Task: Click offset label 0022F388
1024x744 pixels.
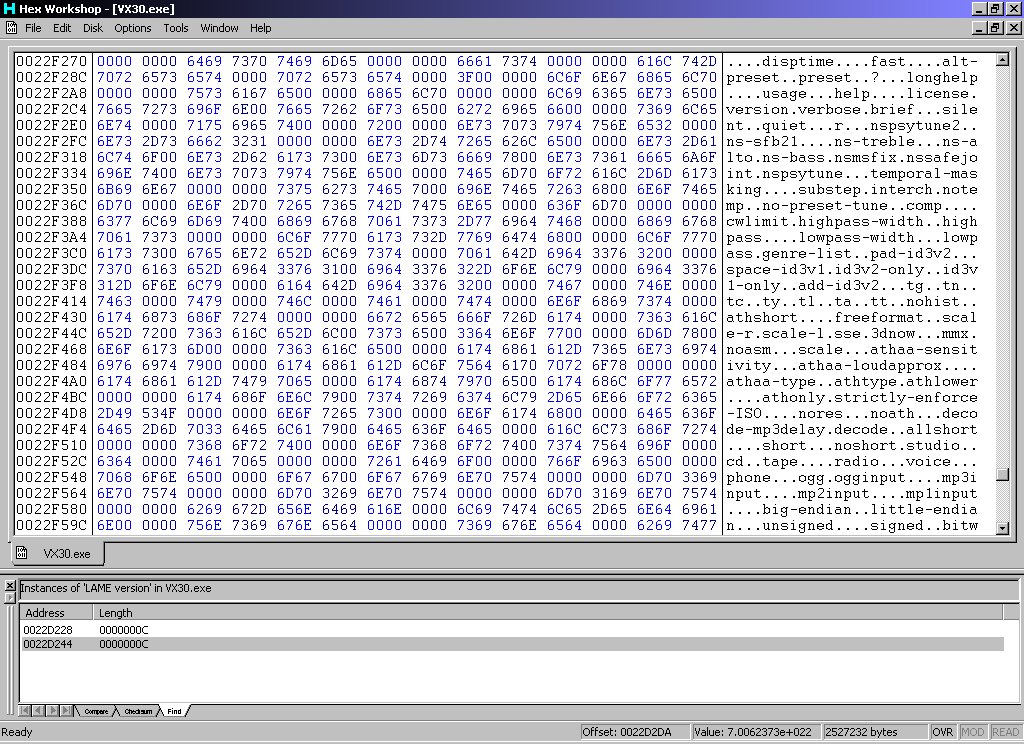Action: [x=51, y=221]
